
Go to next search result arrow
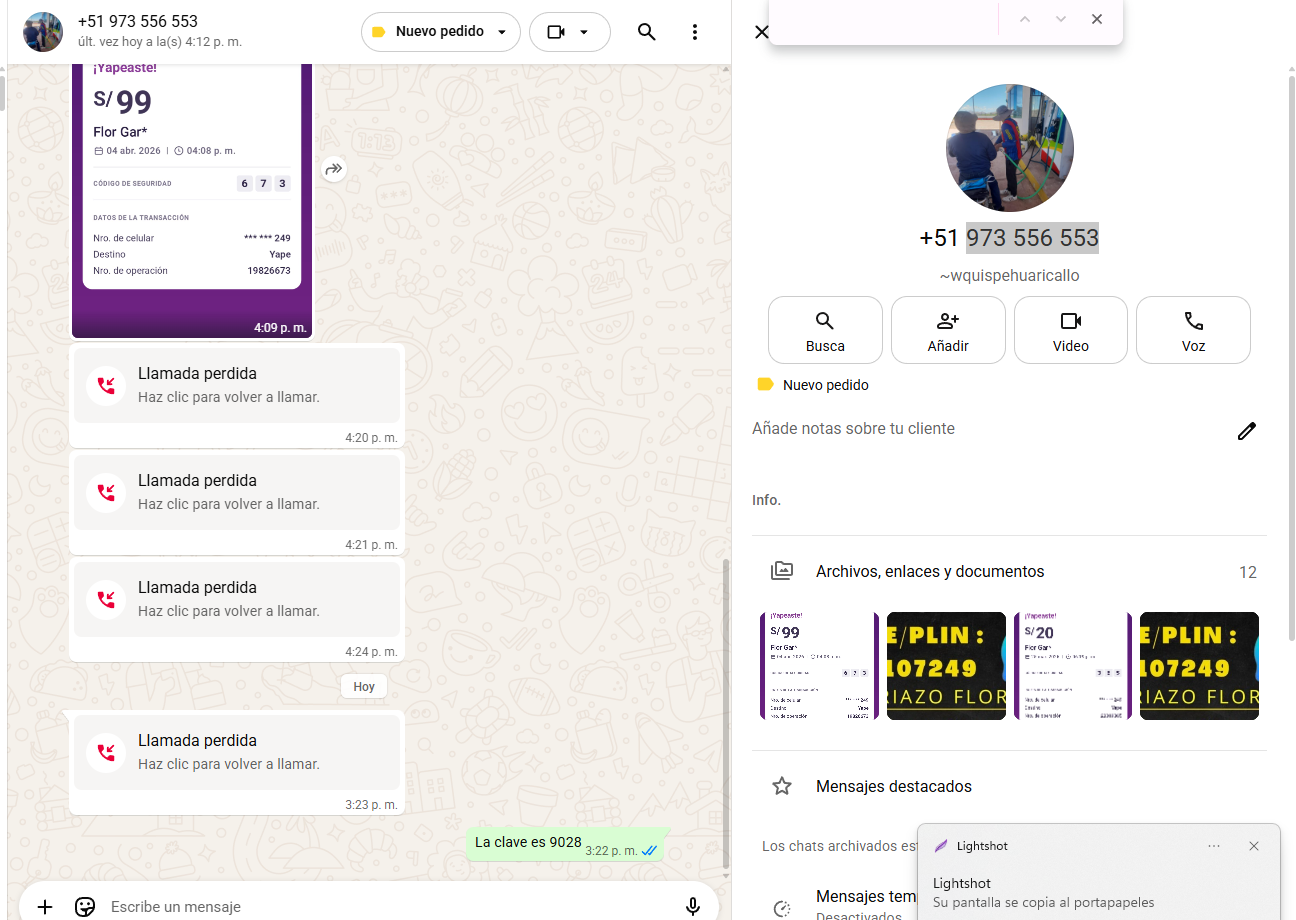click(x=1061, y=20)
